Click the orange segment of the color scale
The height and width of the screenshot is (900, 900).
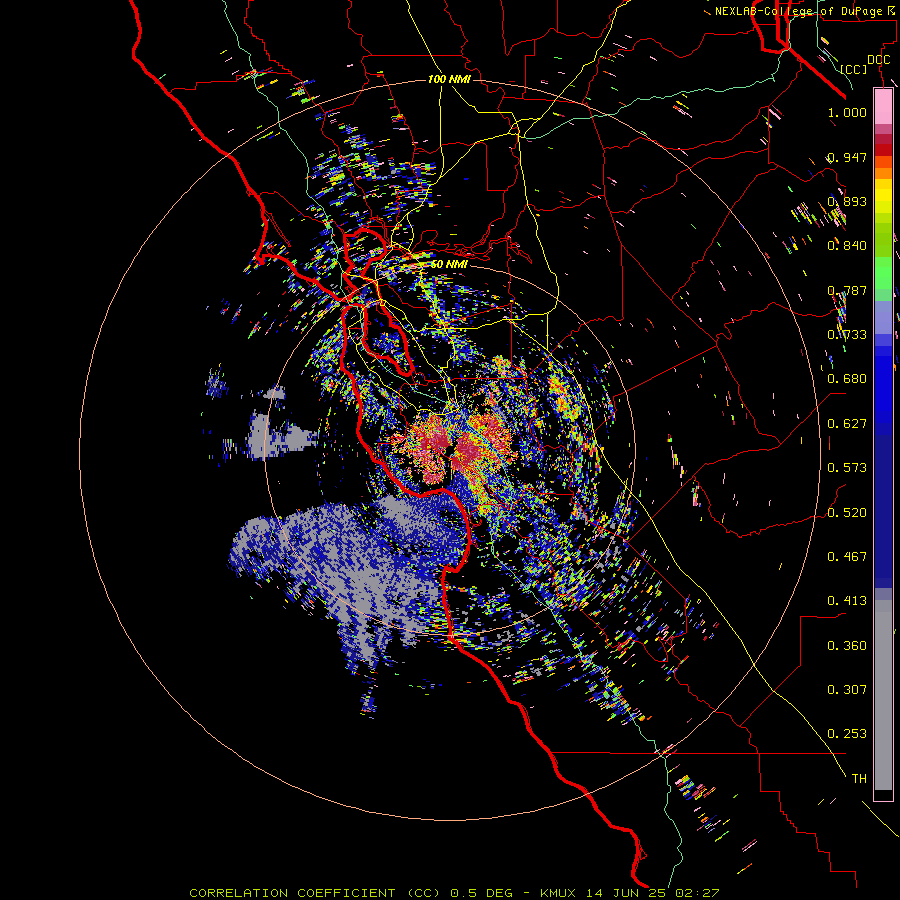pyautogui.click(x=883, y=173)
